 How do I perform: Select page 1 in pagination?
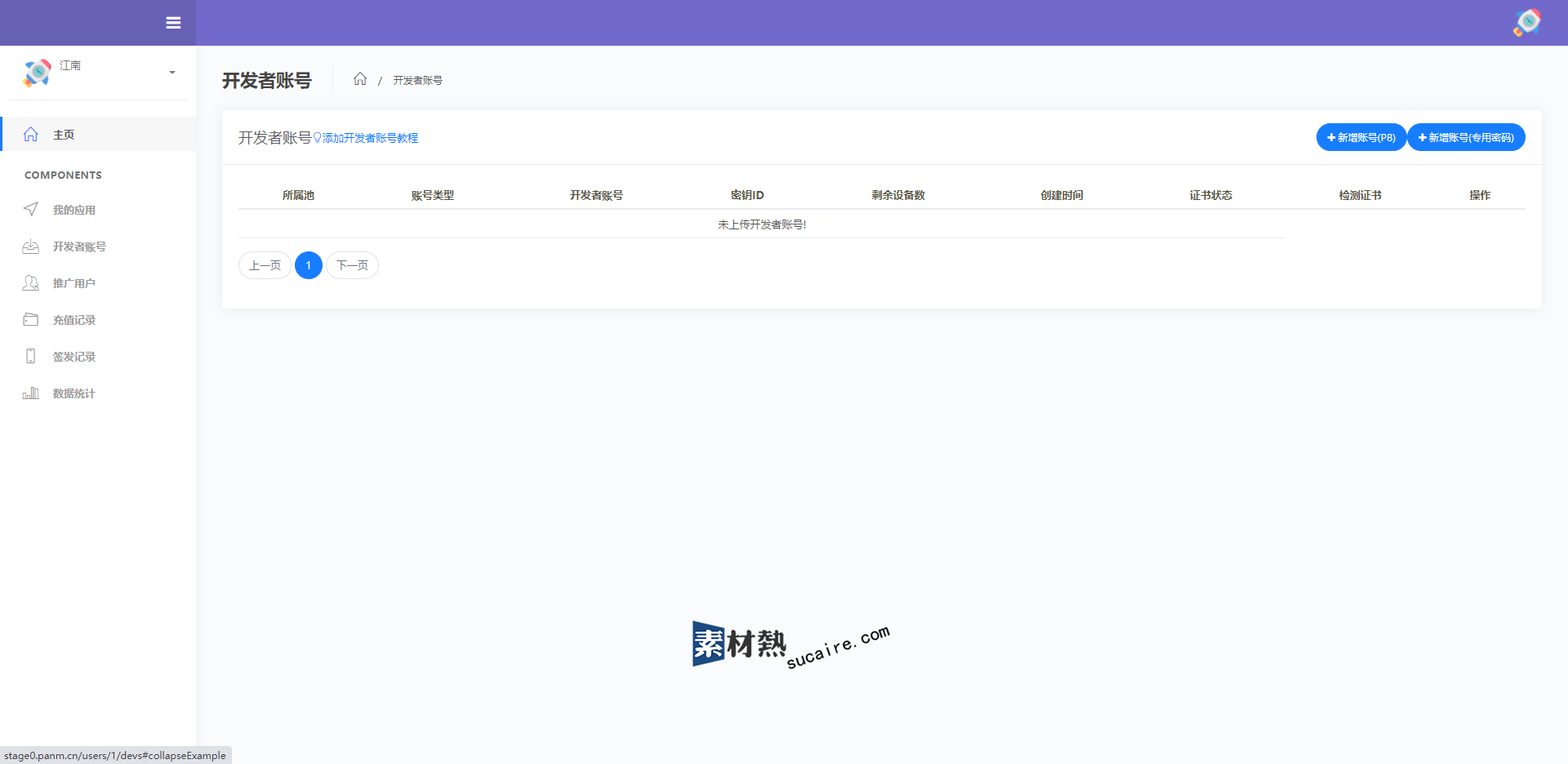coord(309,265)
